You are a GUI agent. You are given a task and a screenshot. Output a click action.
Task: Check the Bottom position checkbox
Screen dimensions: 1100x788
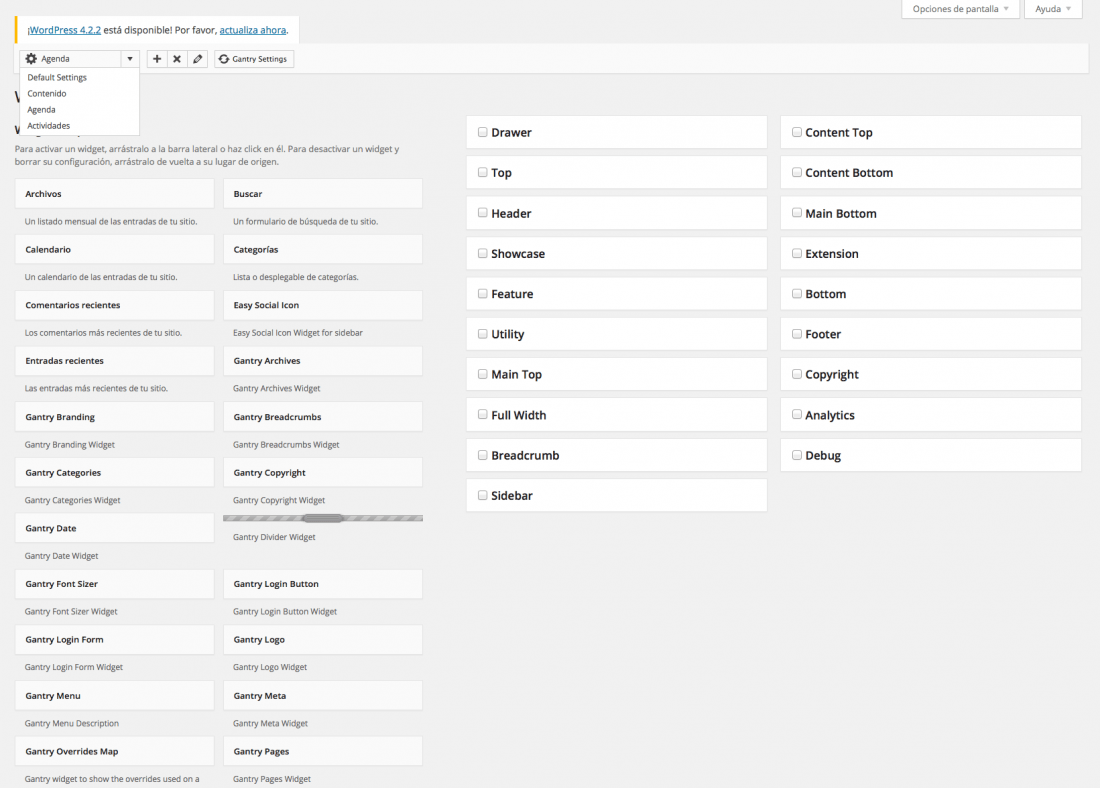coord(797,293)
